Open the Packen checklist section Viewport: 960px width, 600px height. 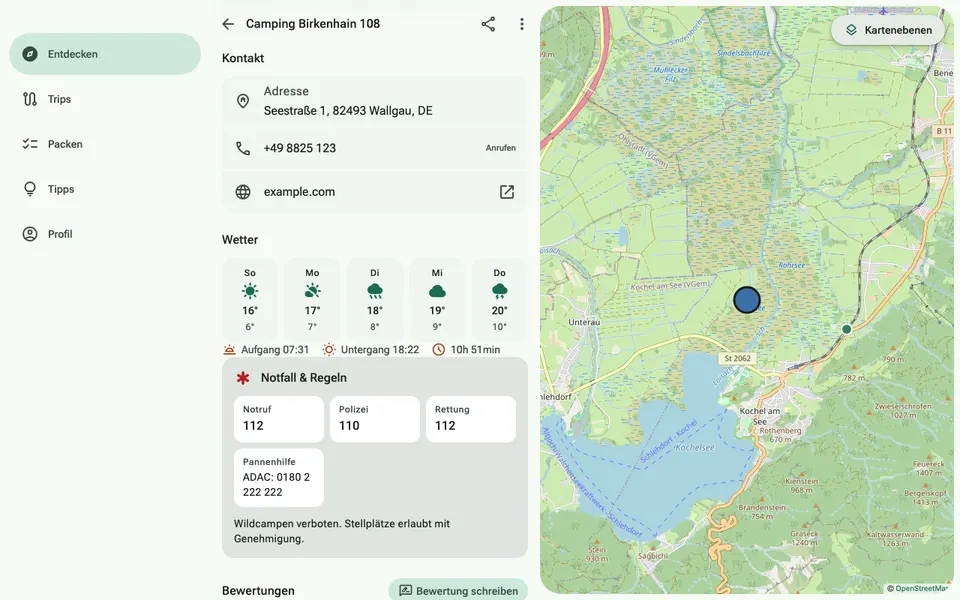pyautogui.click(x=105, y=144)
